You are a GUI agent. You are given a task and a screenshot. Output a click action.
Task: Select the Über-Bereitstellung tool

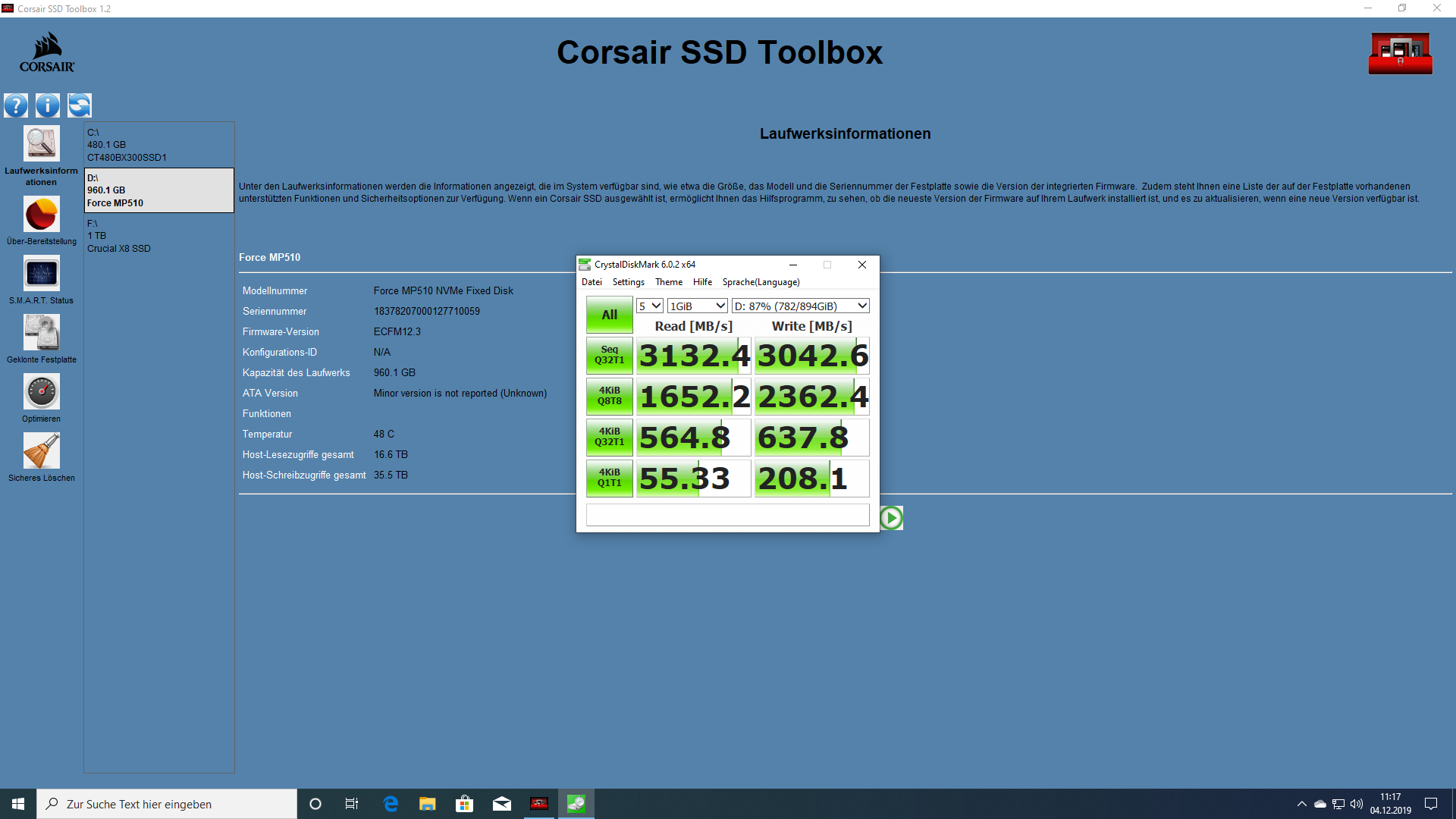[41, 215]
